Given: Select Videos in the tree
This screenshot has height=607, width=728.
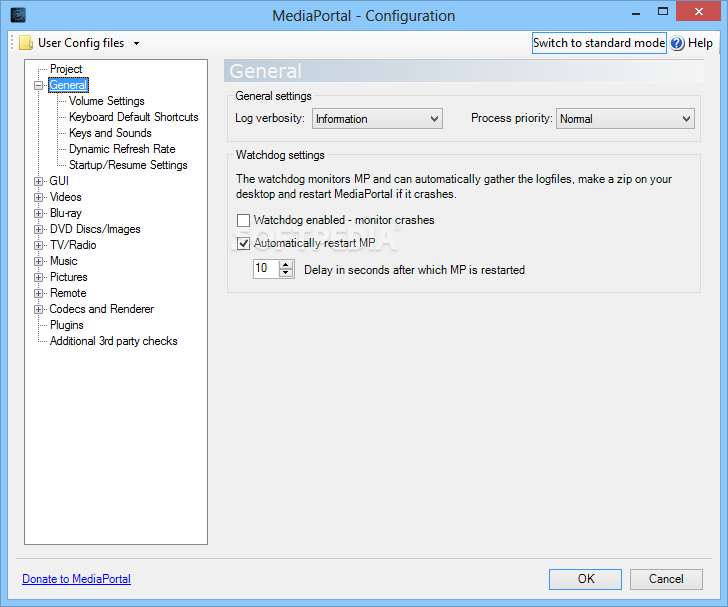Looking at the screenshot, I should tap(65, 197).
